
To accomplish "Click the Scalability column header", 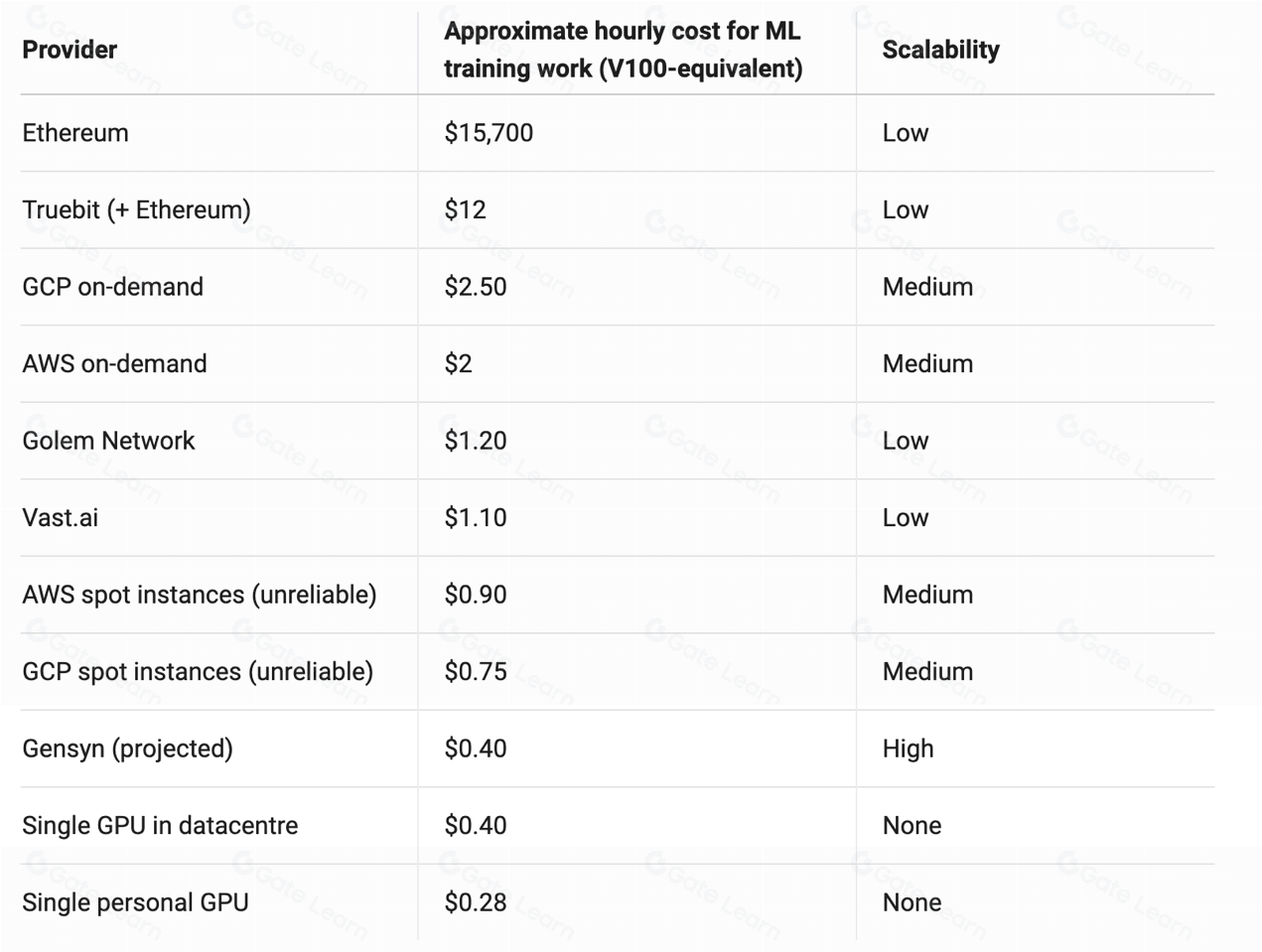I will click(x=940, y=50).
